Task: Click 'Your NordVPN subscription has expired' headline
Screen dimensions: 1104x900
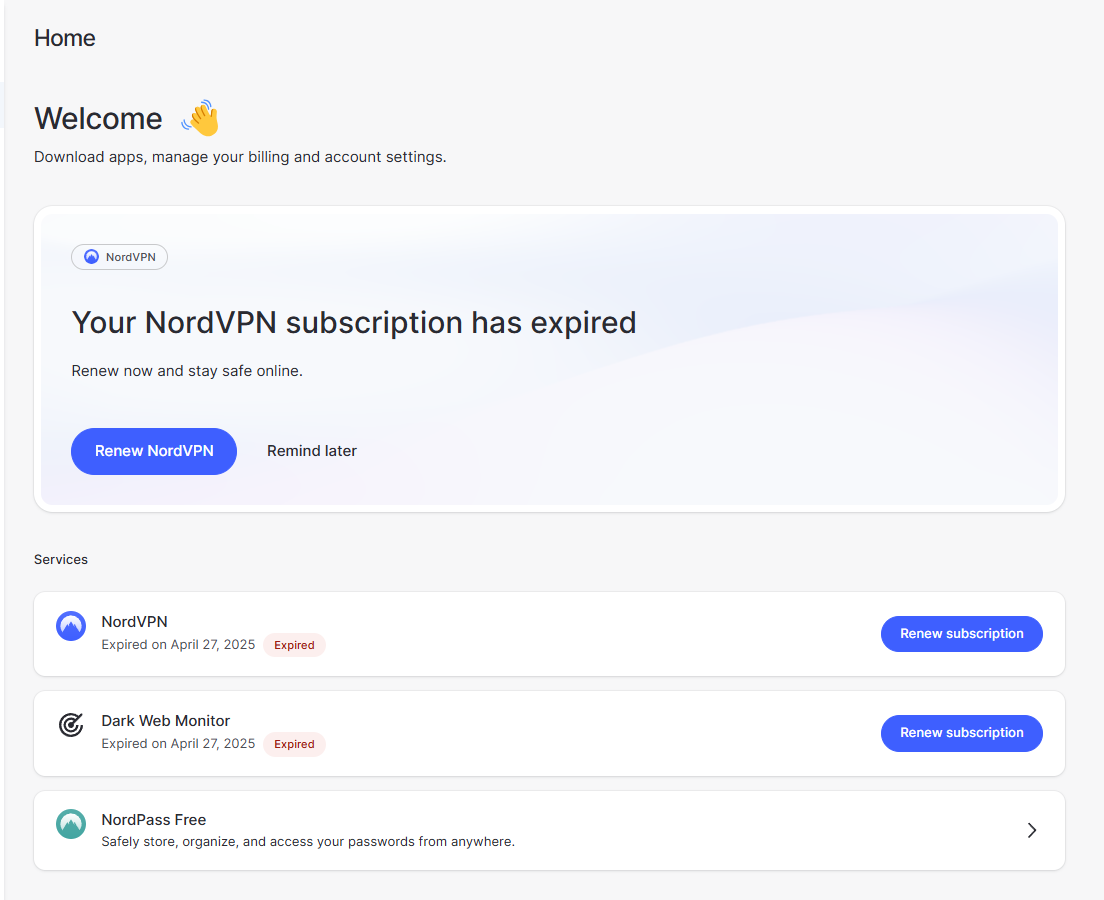Action: click(354, 323)
